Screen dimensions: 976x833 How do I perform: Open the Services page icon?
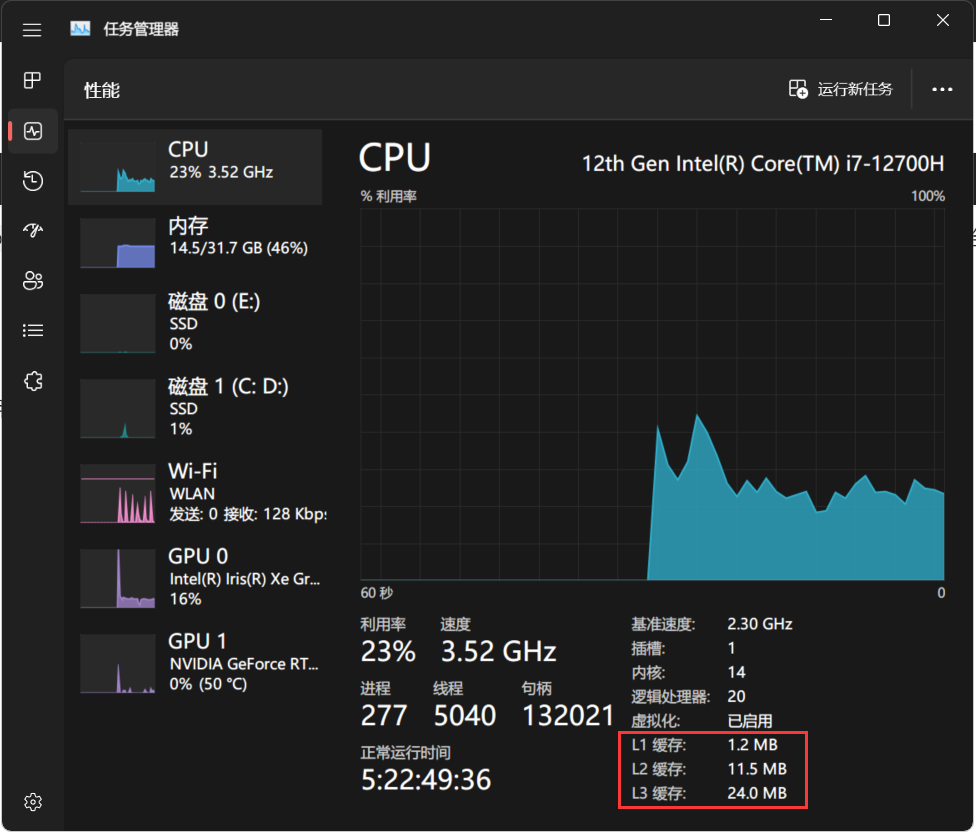tap(33, 381)
